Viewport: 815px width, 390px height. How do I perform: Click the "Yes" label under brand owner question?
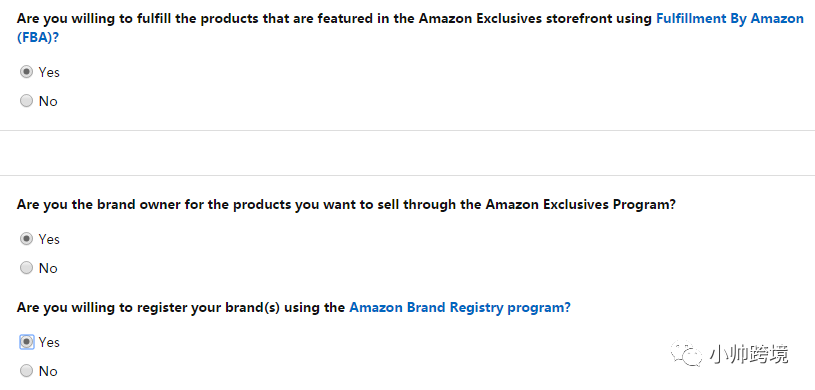(x=49, y=239)
